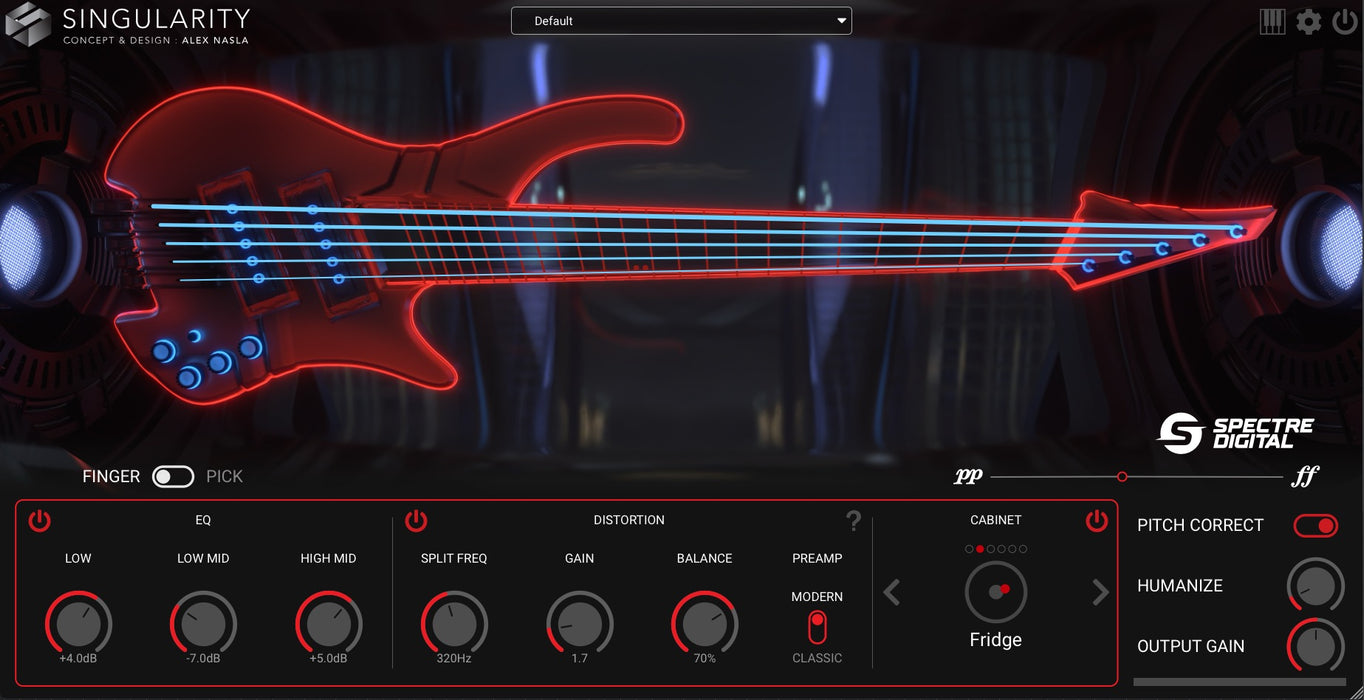1364x700 pixels.
Task: Open the Default preset dropdown
Action: tap(681, 20)
